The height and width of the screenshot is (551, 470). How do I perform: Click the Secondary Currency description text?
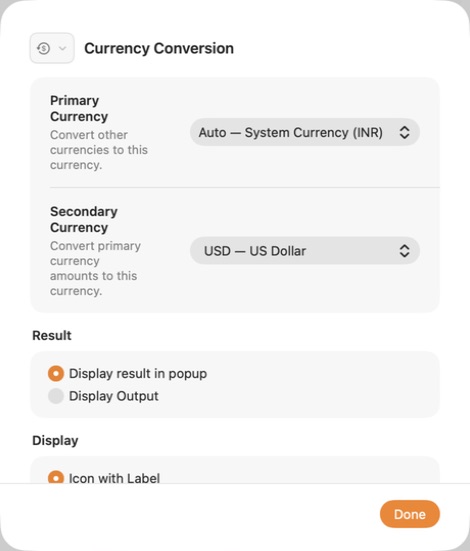95,268
